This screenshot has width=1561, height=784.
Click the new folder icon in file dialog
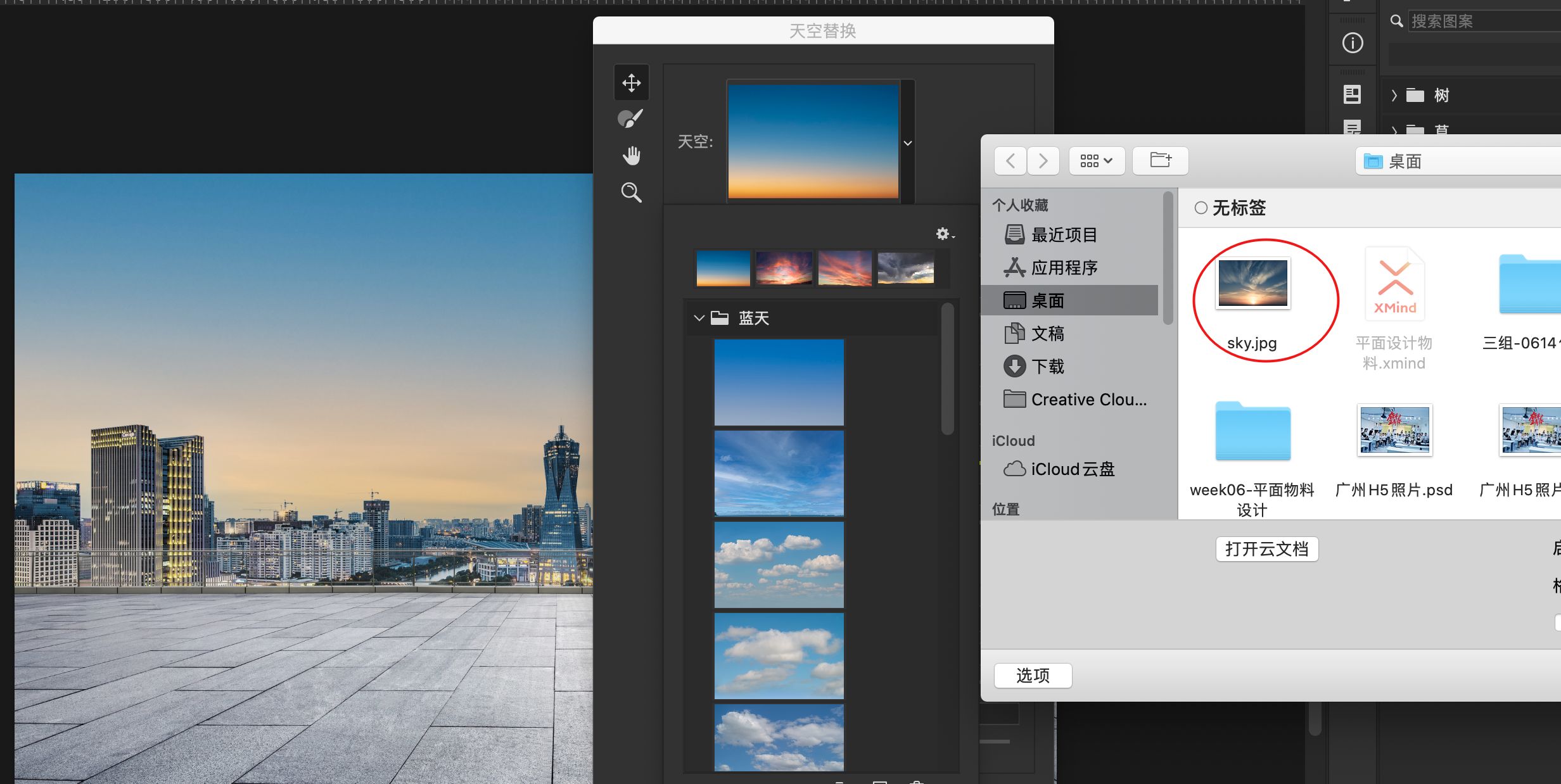(x=1160, y=160)
